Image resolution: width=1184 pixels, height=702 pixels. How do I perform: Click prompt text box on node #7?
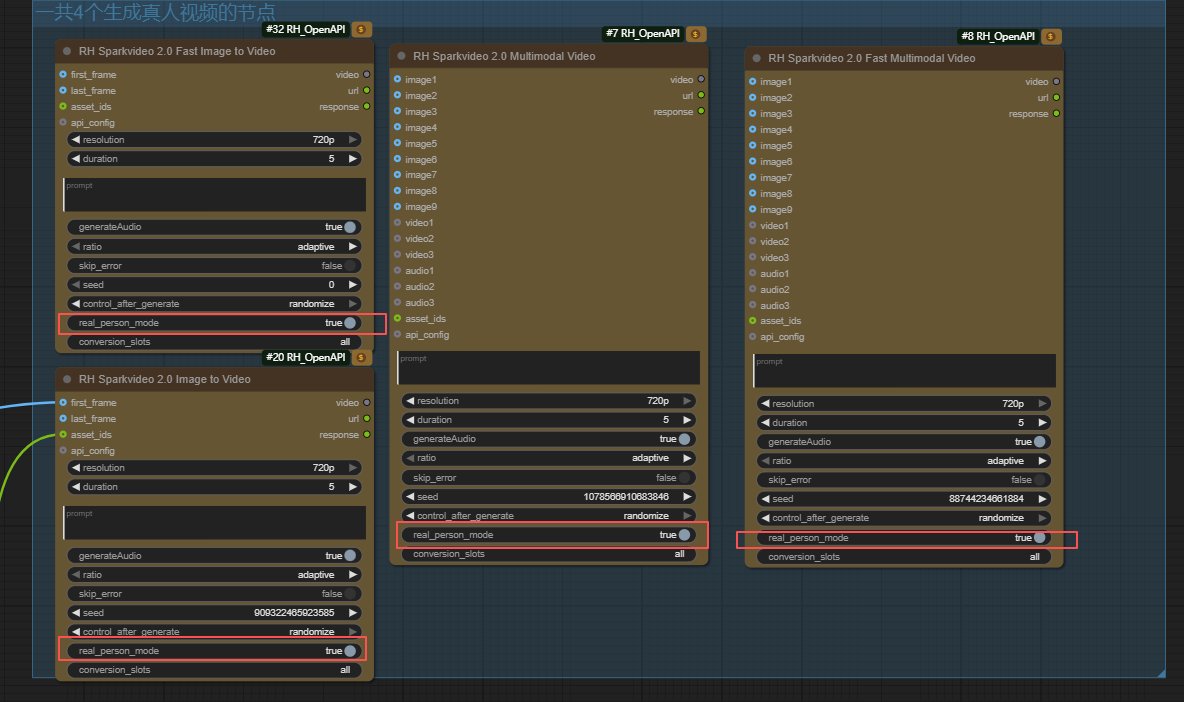pyautogui.click(x=549, y=368)
